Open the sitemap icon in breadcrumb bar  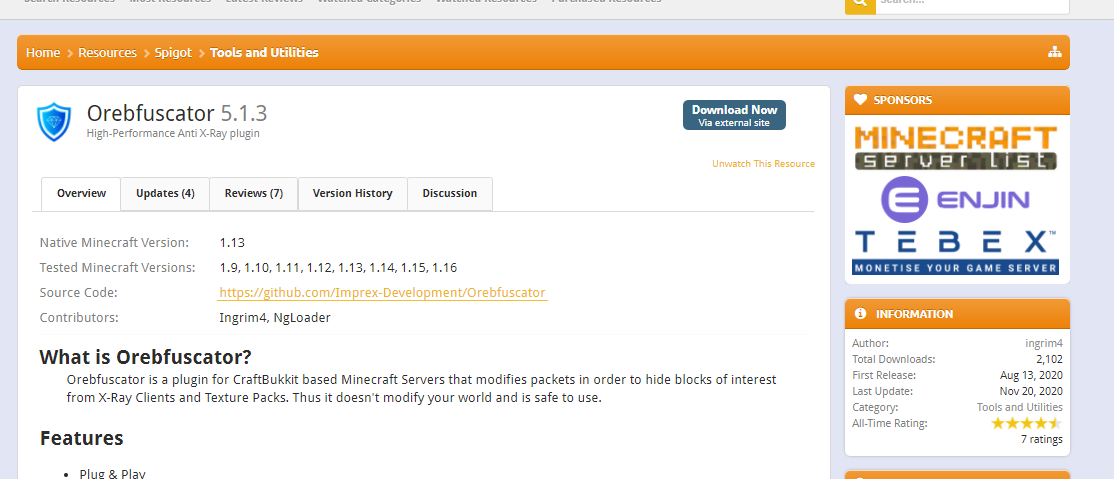point(1054,52)
